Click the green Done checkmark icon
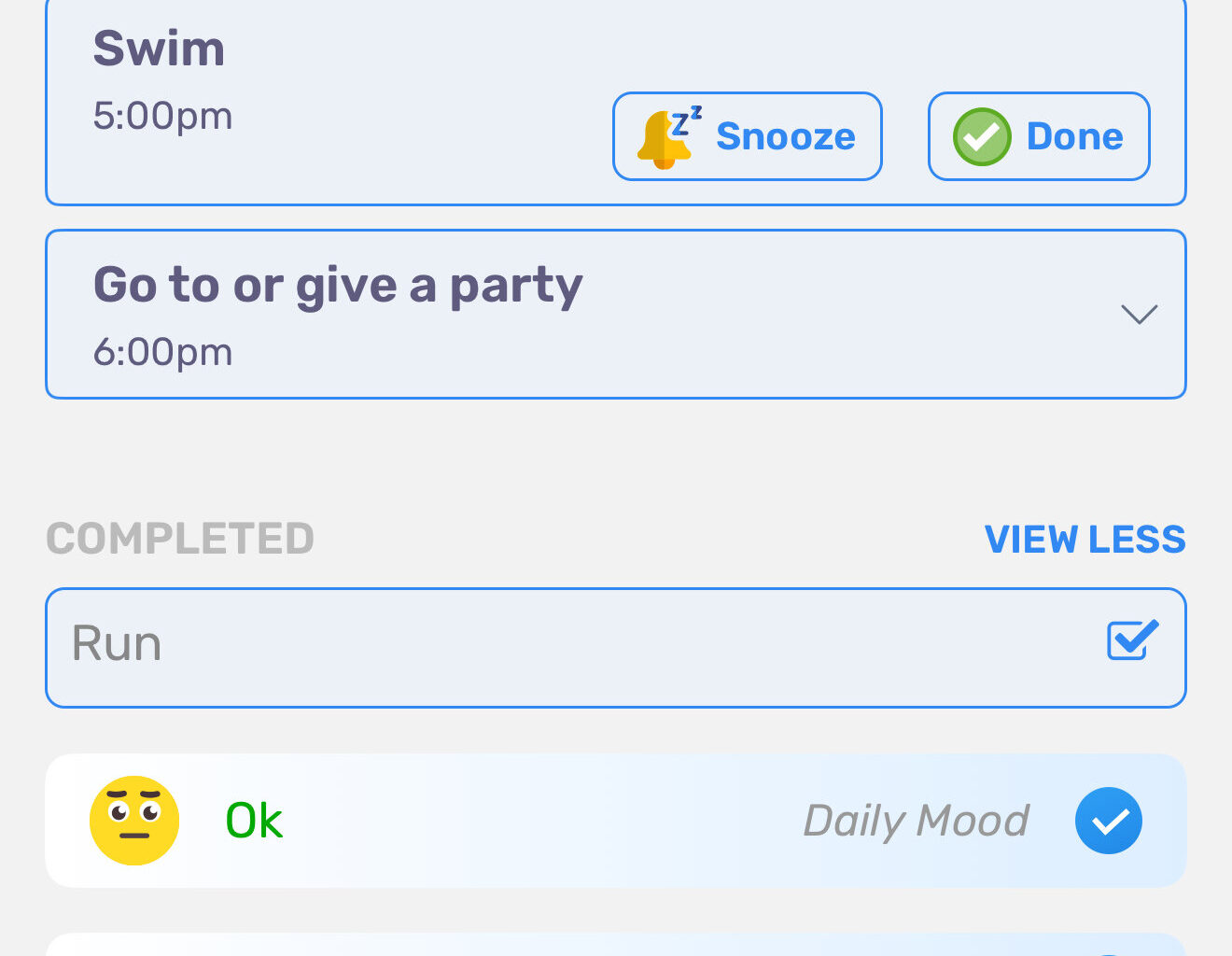 [982, 136]
